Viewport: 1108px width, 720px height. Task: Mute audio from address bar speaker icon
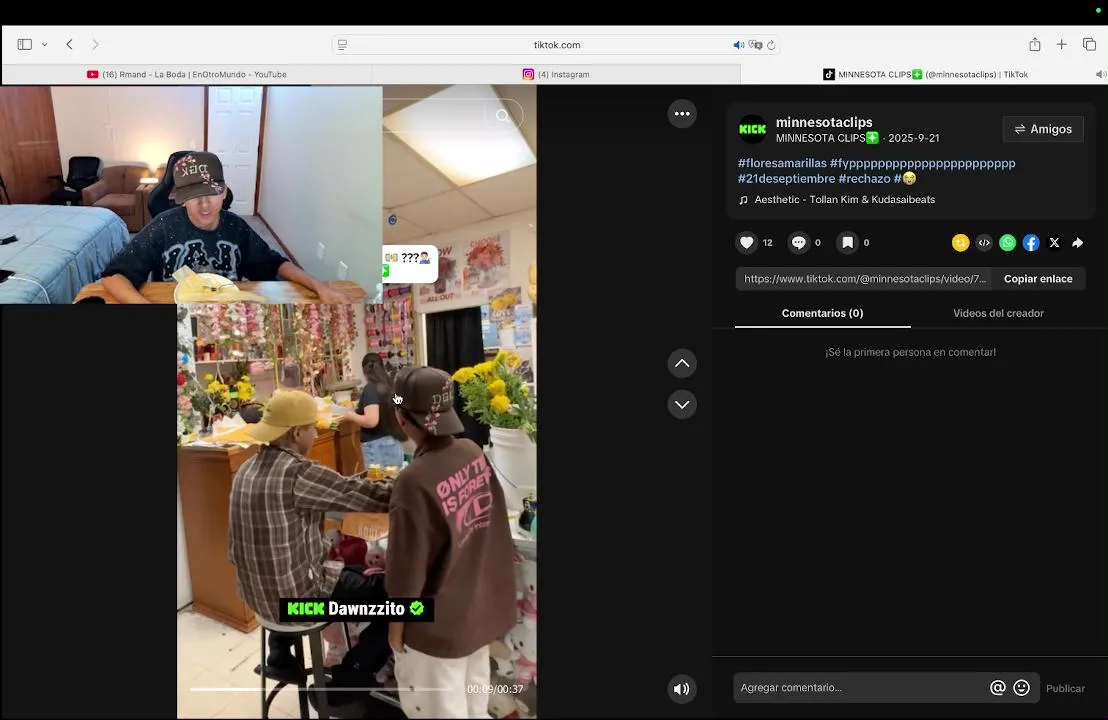pos(738,45)
